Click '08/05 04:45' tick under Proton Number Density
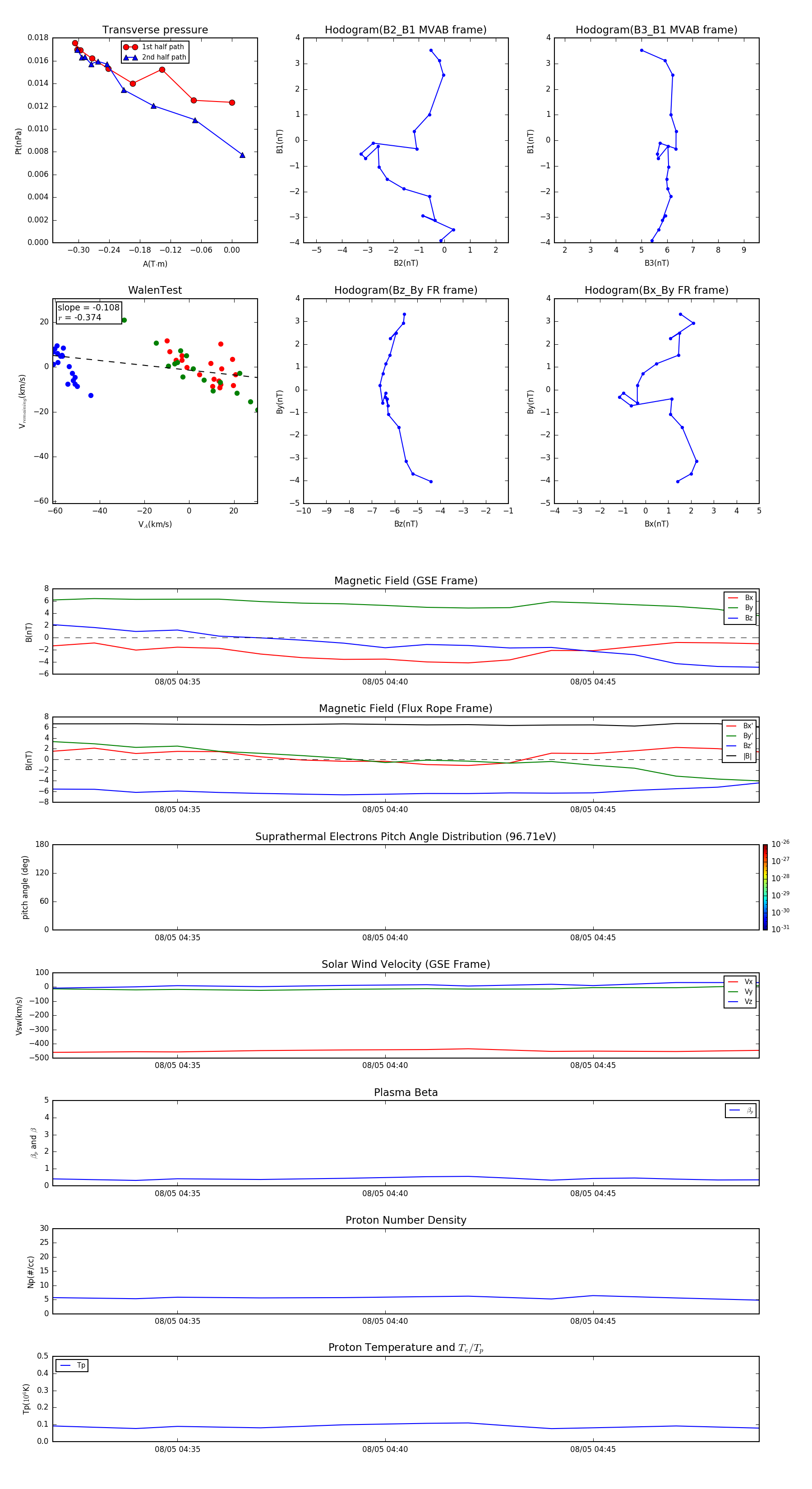Image resolution: width=812 pixels, height=1489 pixels. 593,1321
